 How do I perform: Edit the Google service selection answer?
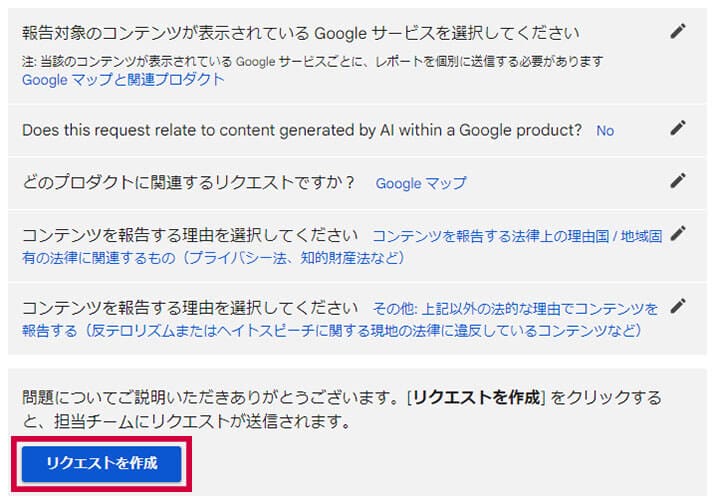click(x=678, y=31)
